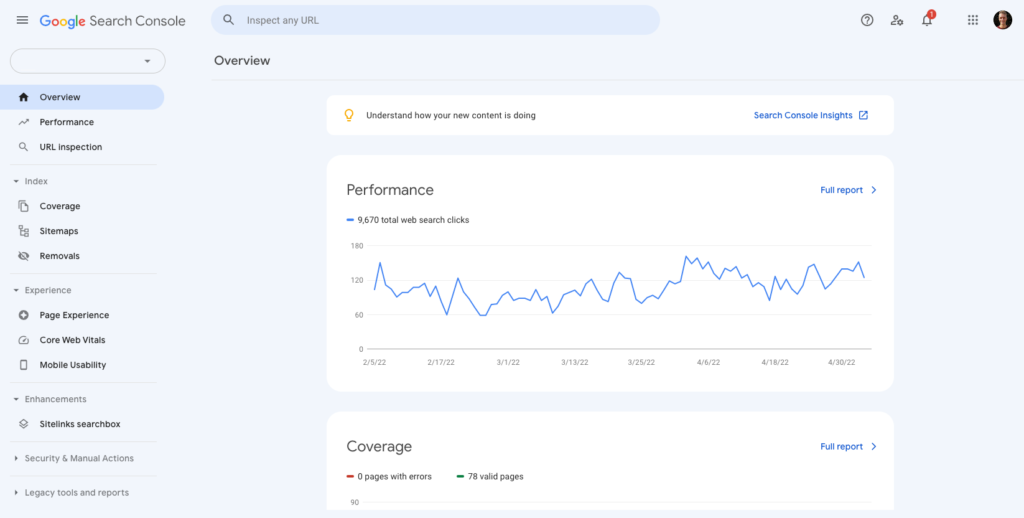This screenshot has height=518, width=1024.
Task: Click the chevron next to Coverage Full report
Action: (x=874, y=447)
